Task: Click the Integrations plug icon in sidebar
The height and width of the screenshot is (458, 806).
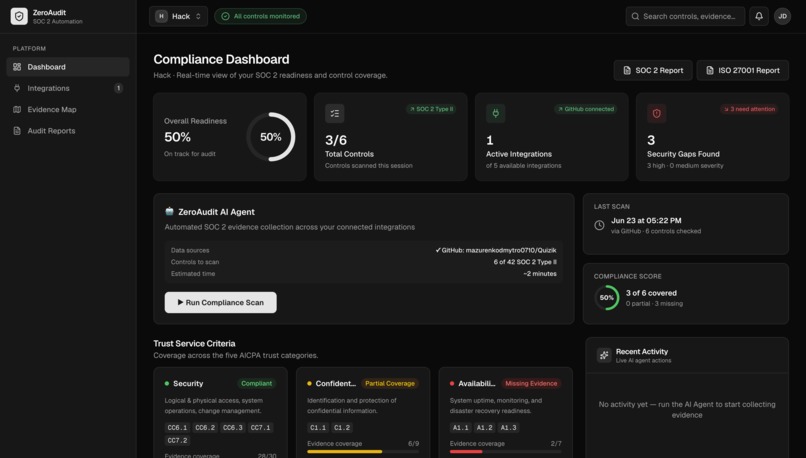Action: point(17,88)
